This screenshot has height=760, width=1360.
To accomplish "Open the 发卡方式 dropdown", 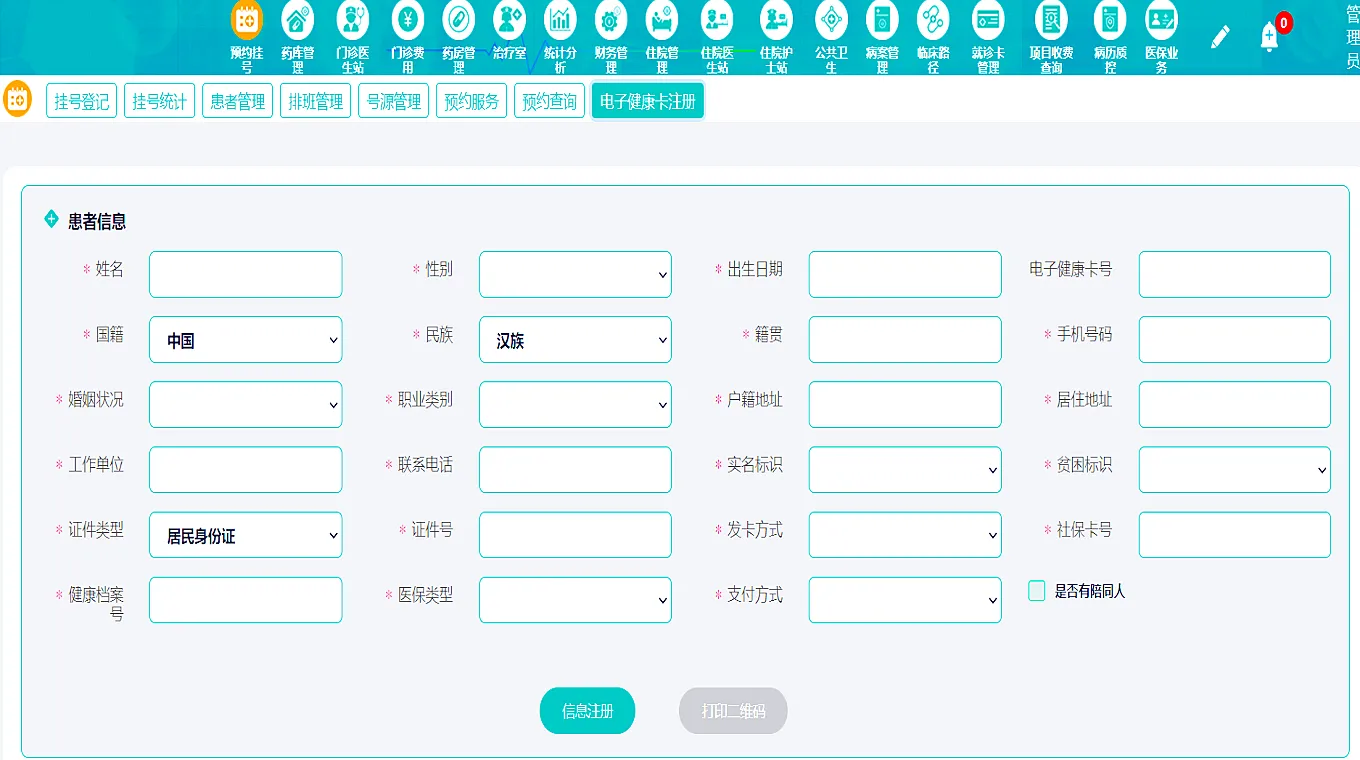I will (x=905, y=535).
